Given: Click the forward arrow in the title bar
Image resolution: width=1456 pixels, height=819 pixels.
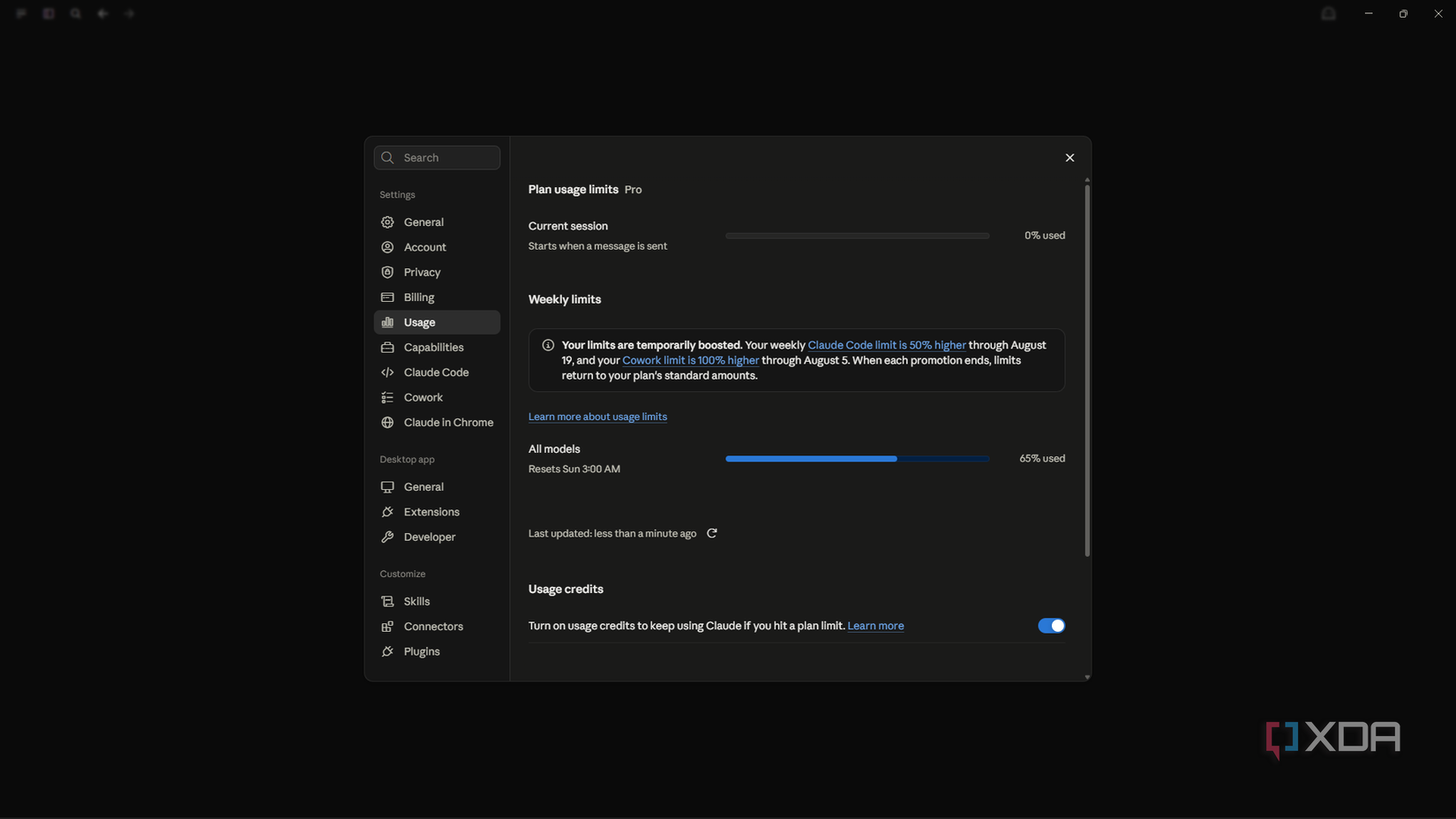Looking at the screenshot, I should (x=130, y=13).
